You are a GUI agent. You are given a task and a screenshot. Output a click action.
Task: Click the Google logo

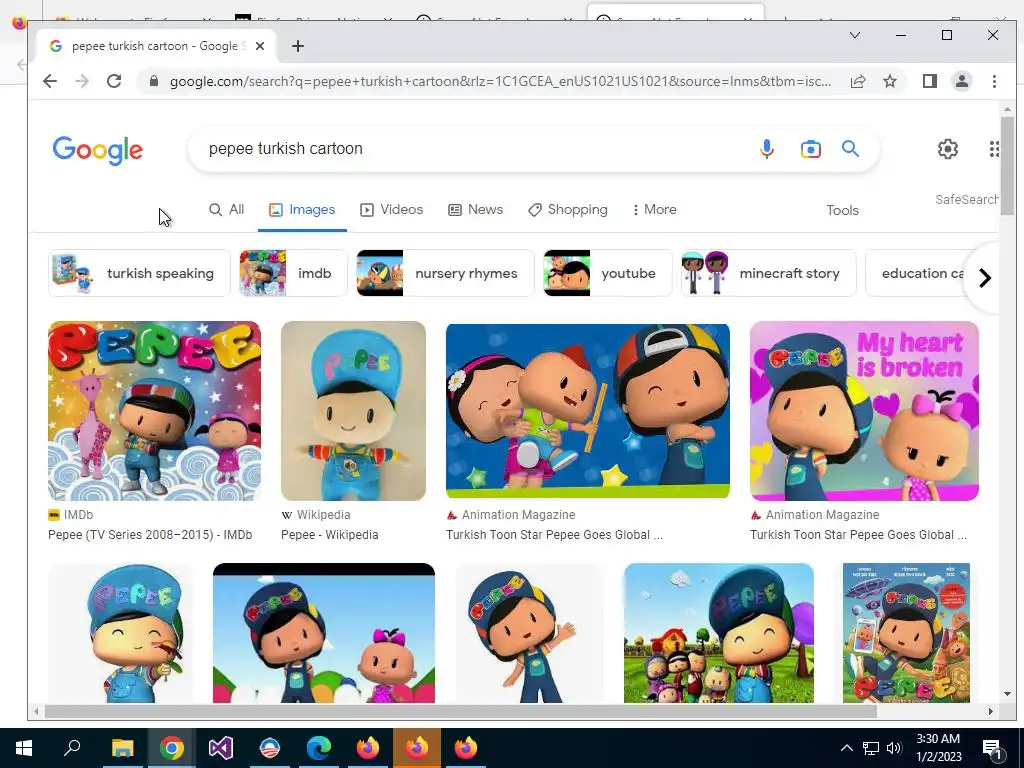[x=97, y=150]
